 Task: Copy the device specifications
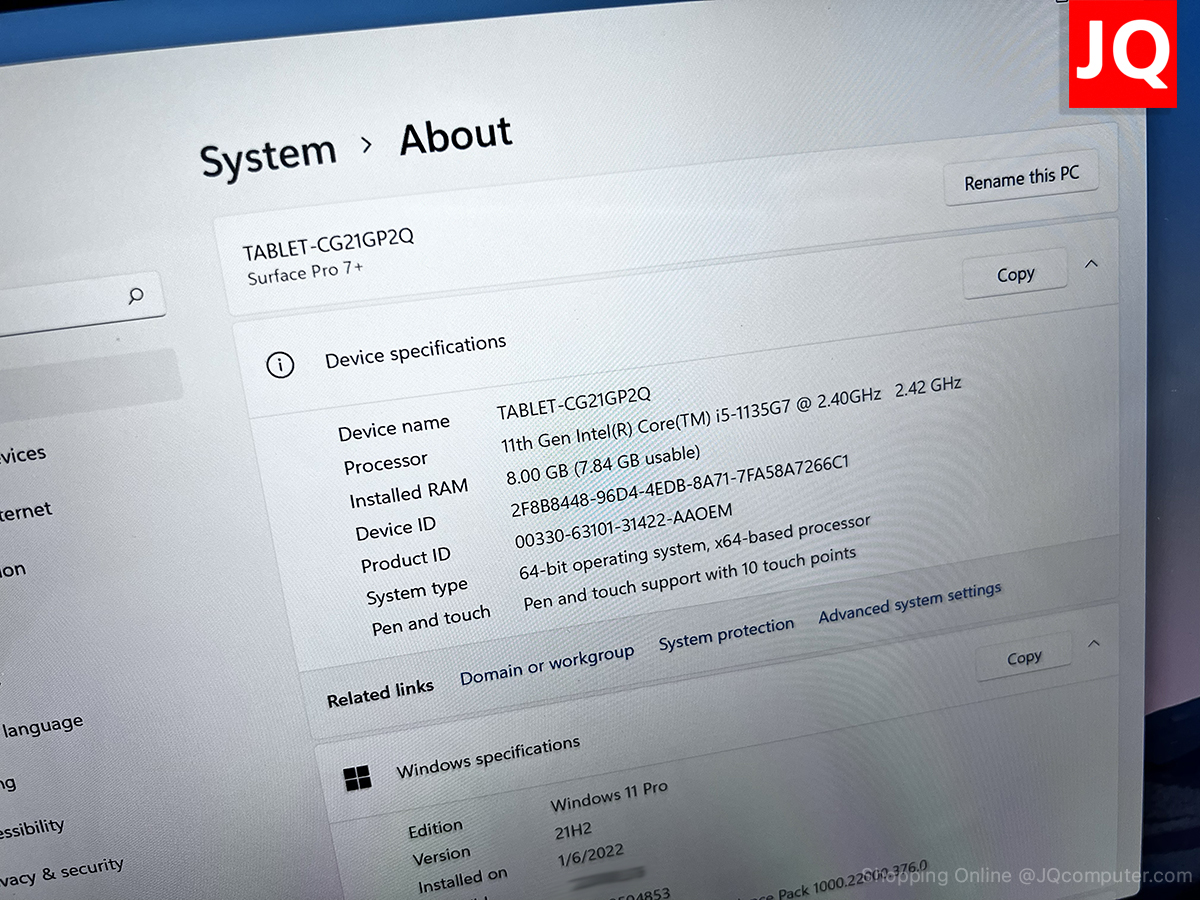coord(1015,274)
